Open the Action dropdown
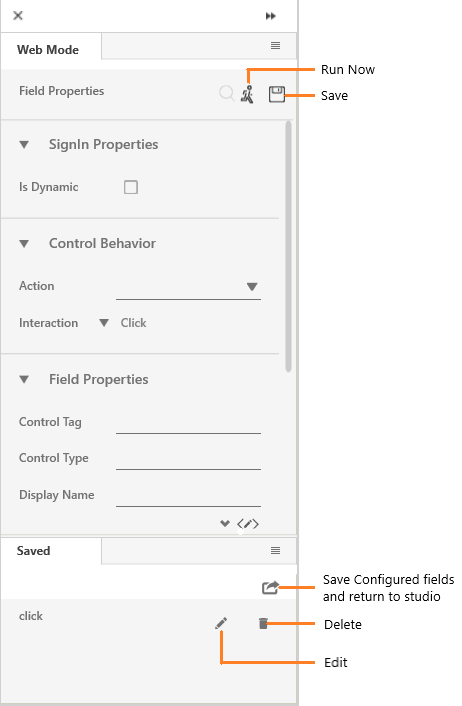The height and width of the screenshot is (706, 462). pos(188,287)
